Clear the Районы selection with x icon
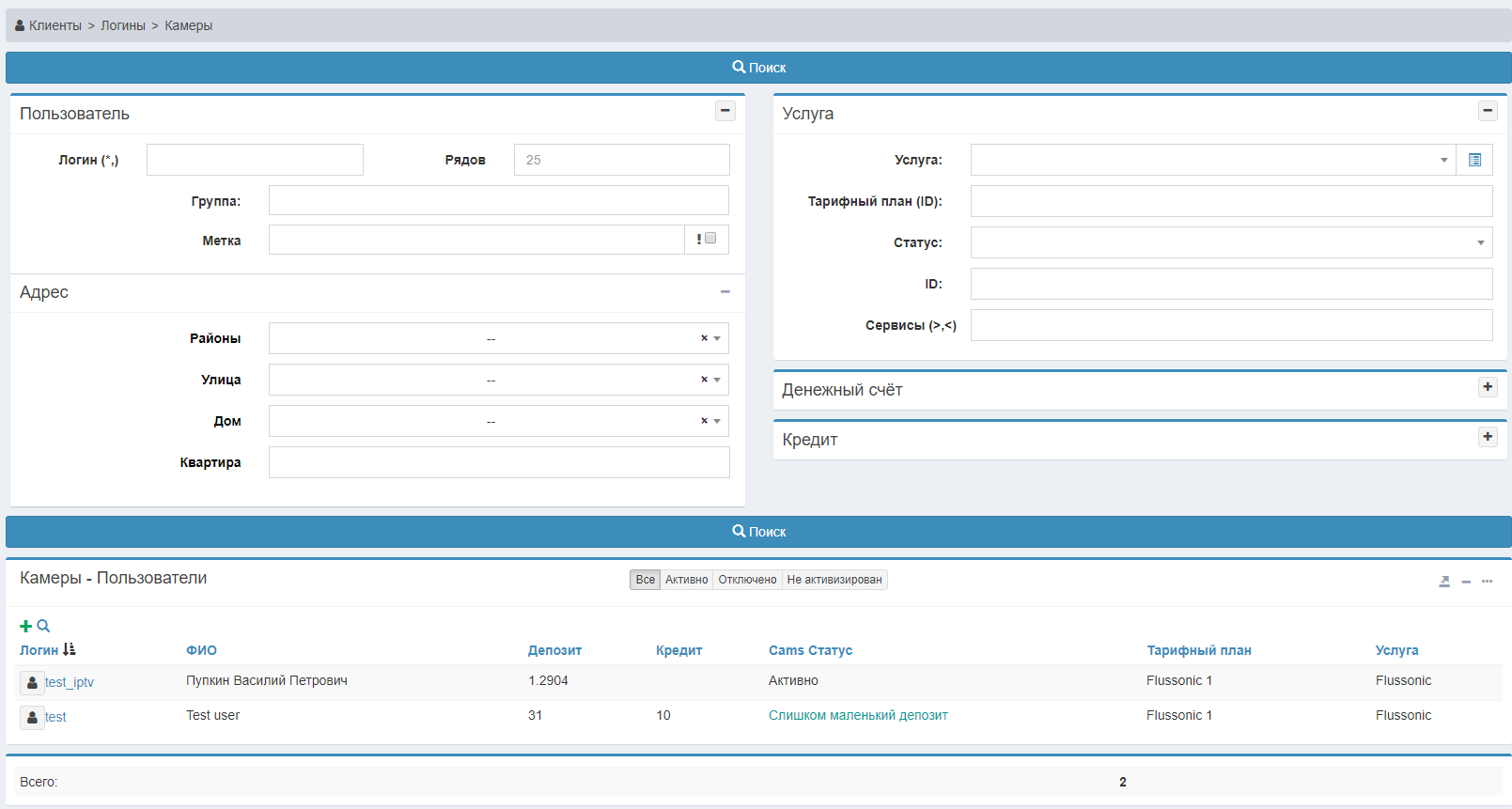 [x=704, y=338]
